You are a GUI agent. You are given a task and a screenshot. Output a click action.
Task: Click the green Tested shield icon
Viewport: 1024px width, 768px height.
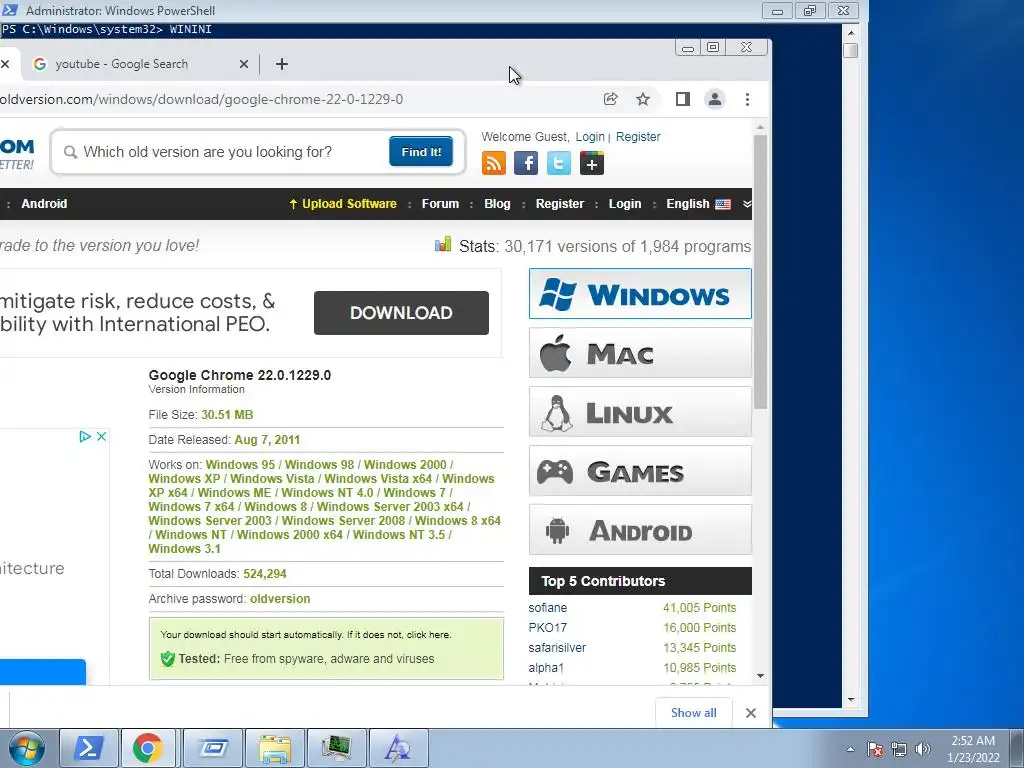pos(168,659)
